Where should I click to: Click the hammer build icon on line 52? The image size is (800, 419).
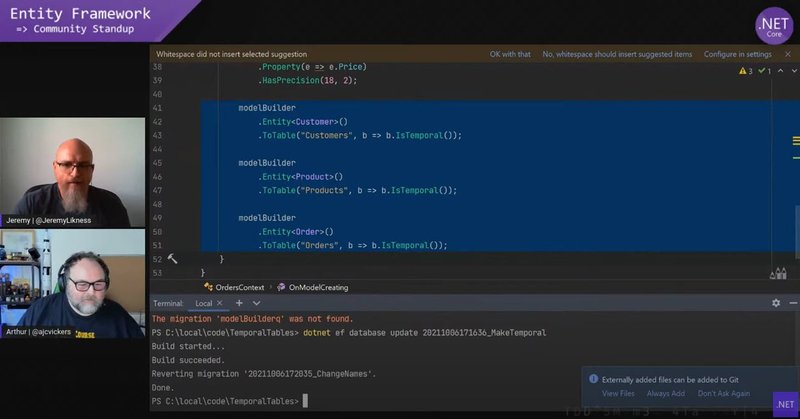(x=172, y=259)
